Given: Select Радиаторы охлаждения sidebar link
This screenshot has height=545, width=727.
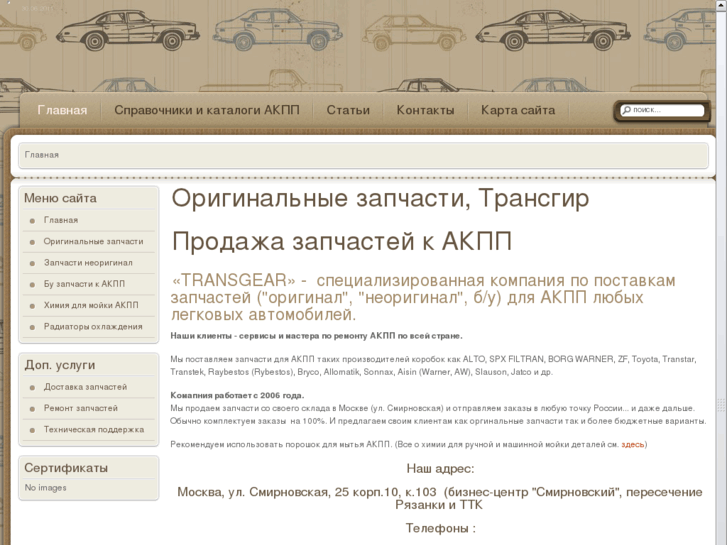Looking at the screenshot, I should point(93,327).
